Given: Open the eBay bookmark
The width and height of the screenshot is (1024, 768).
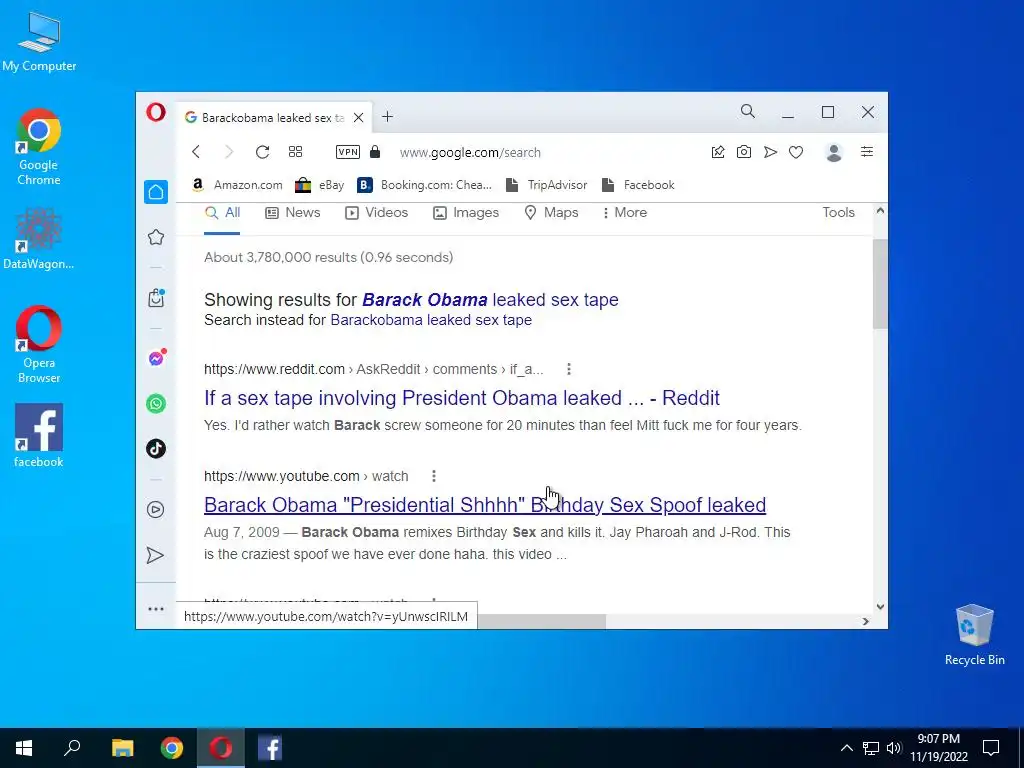Looking at the screenshot, I should (319, 185).
